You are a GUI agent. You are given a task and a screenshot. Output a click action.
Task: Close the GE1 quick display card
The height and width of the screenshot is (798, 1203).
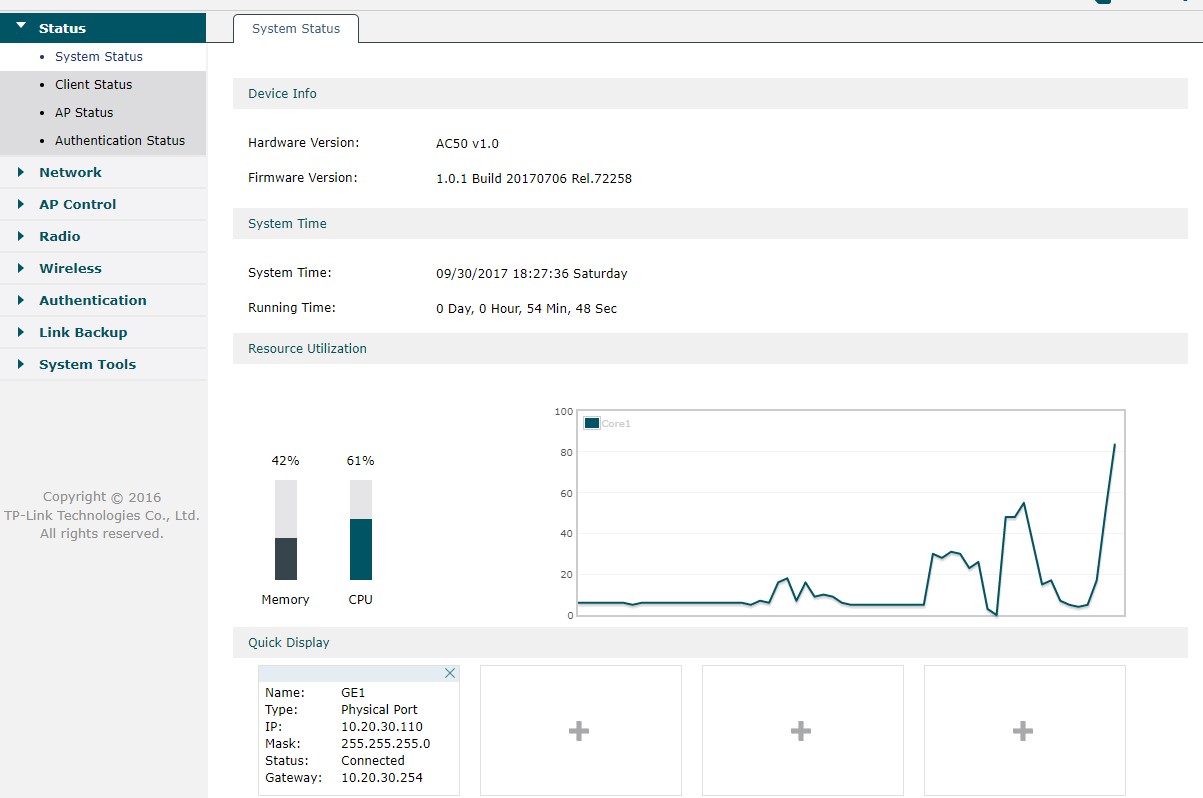point(450,674)
